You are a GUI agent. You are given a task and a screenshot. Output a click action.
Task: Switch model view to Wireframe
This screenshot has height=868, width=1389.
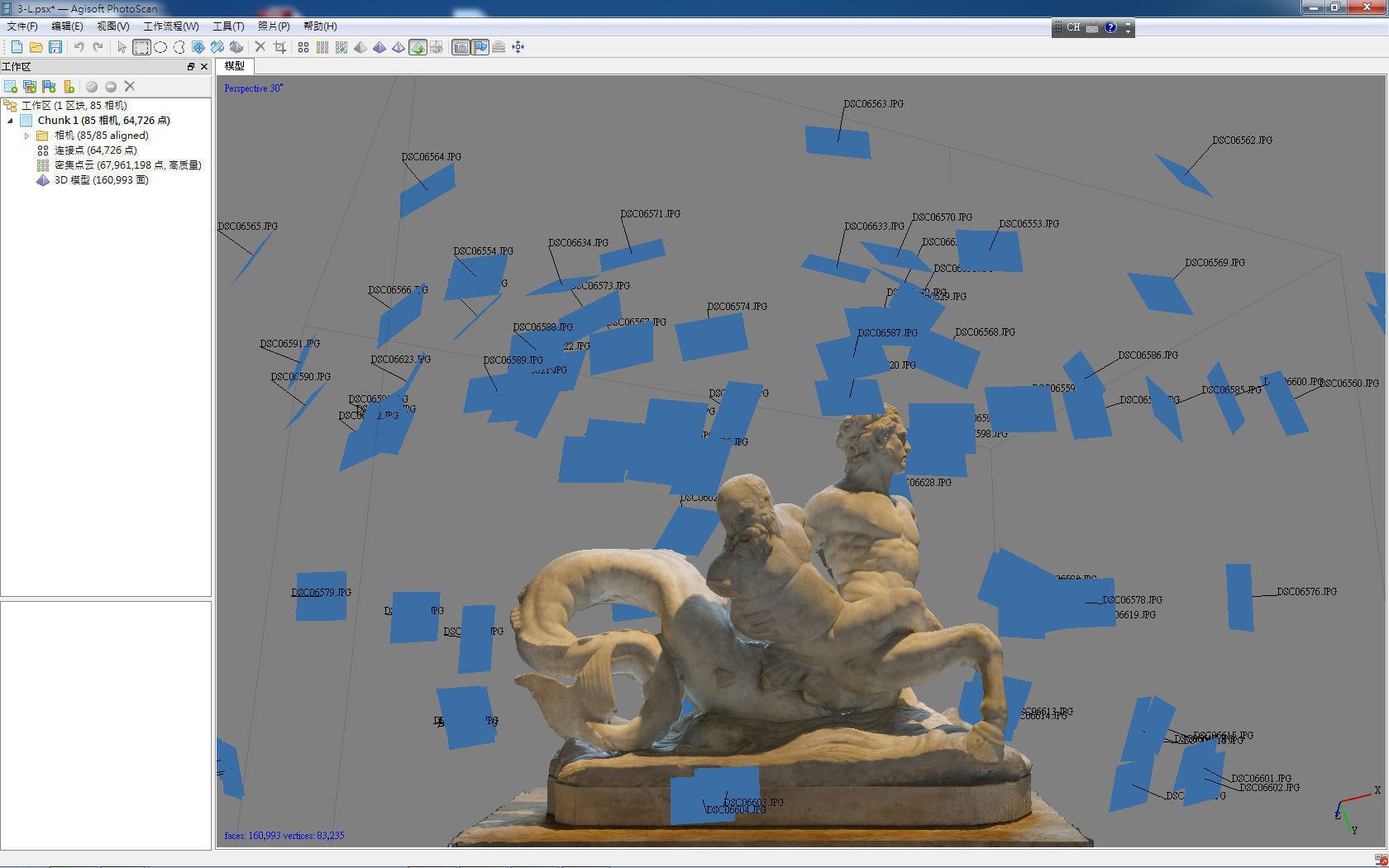(x=399, y=47)
